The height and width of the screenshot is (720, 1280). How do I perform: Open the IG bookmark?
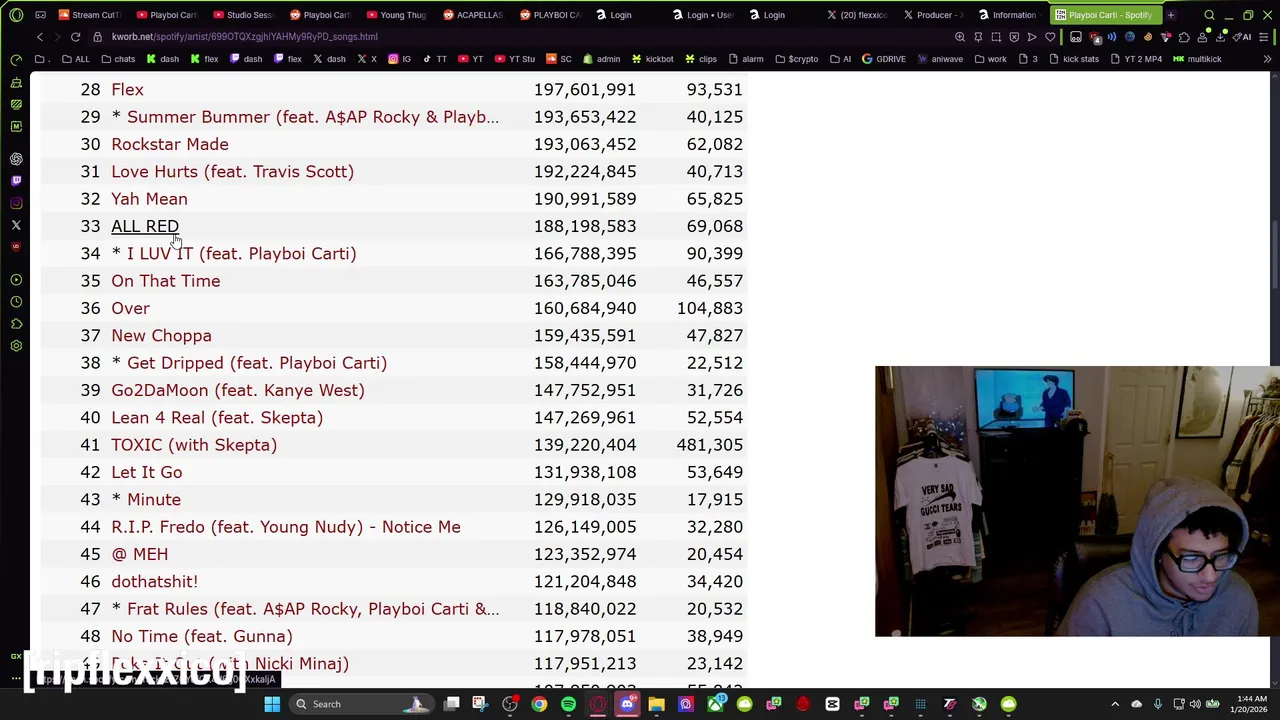(400, 59)
